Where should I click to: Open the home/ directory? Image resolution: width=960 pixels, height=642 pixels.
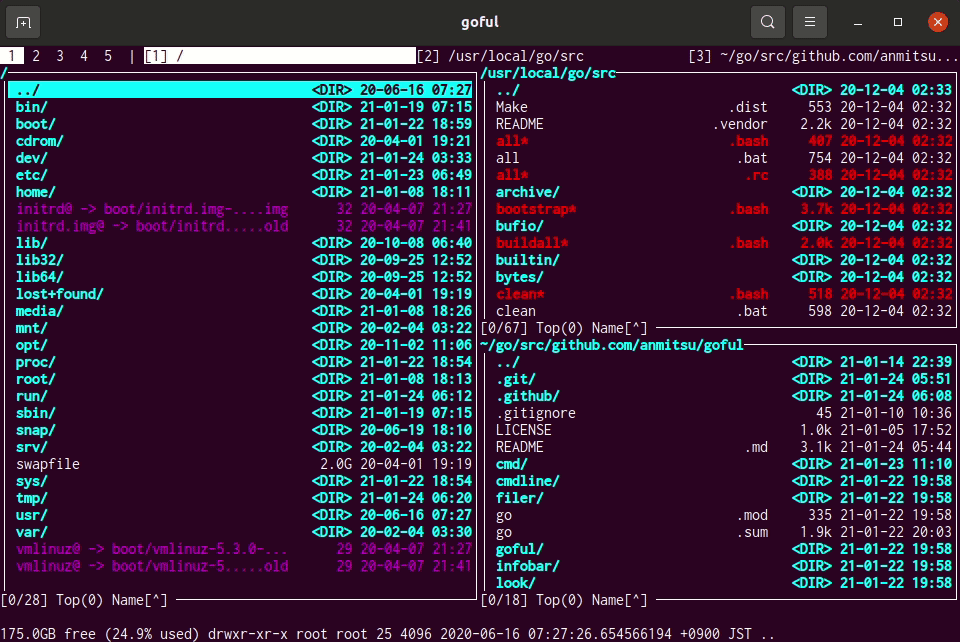pos(244,192)
